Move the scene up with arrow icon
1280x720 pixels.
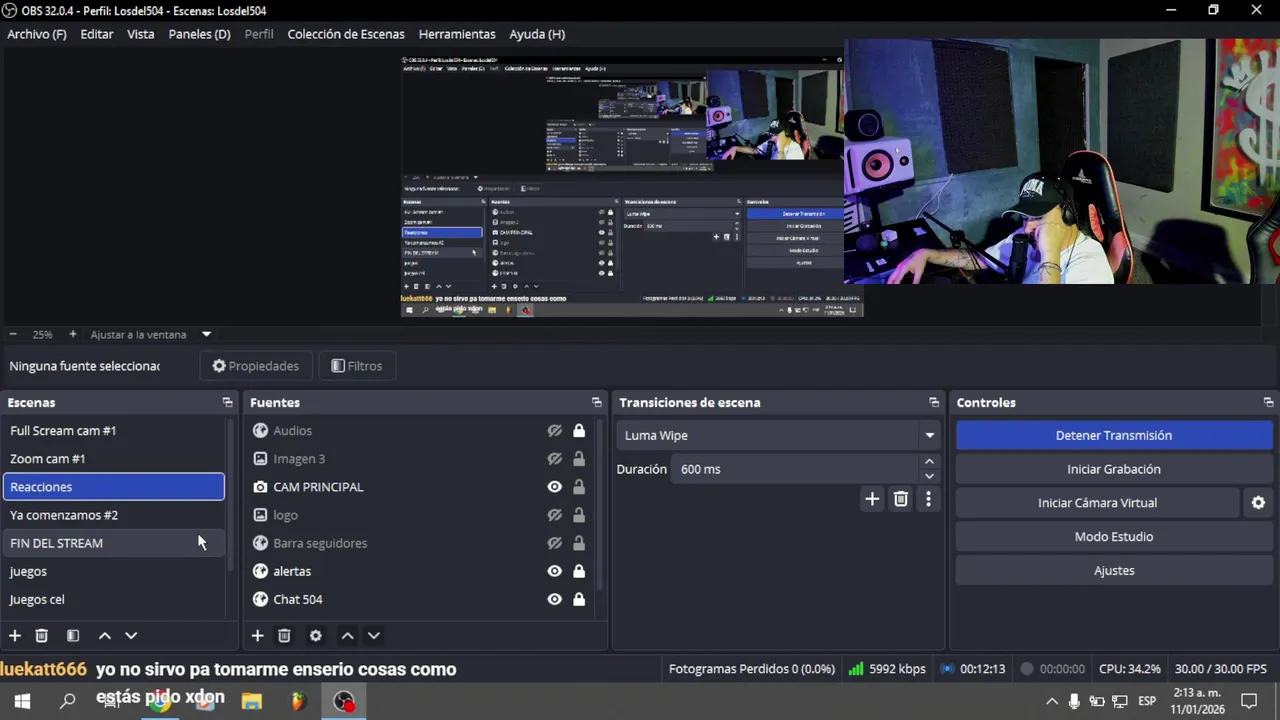pos(104,636)
